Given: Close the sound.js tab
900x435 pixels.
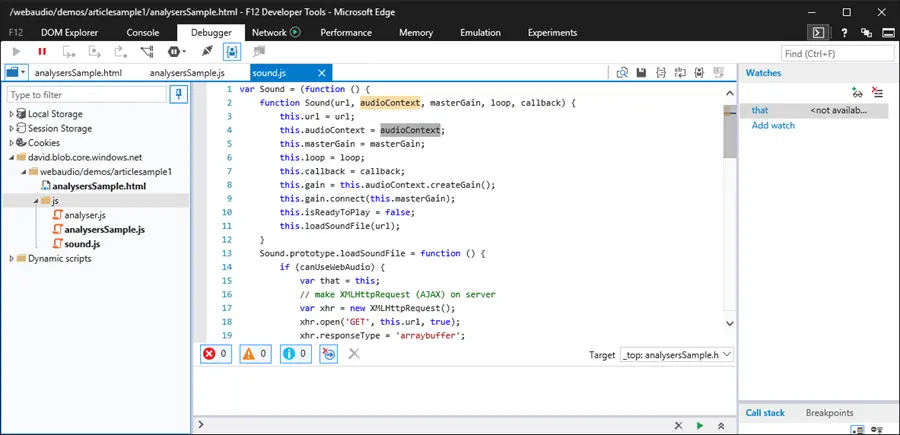Looking at the screenshot, I should tap(321, 73).
